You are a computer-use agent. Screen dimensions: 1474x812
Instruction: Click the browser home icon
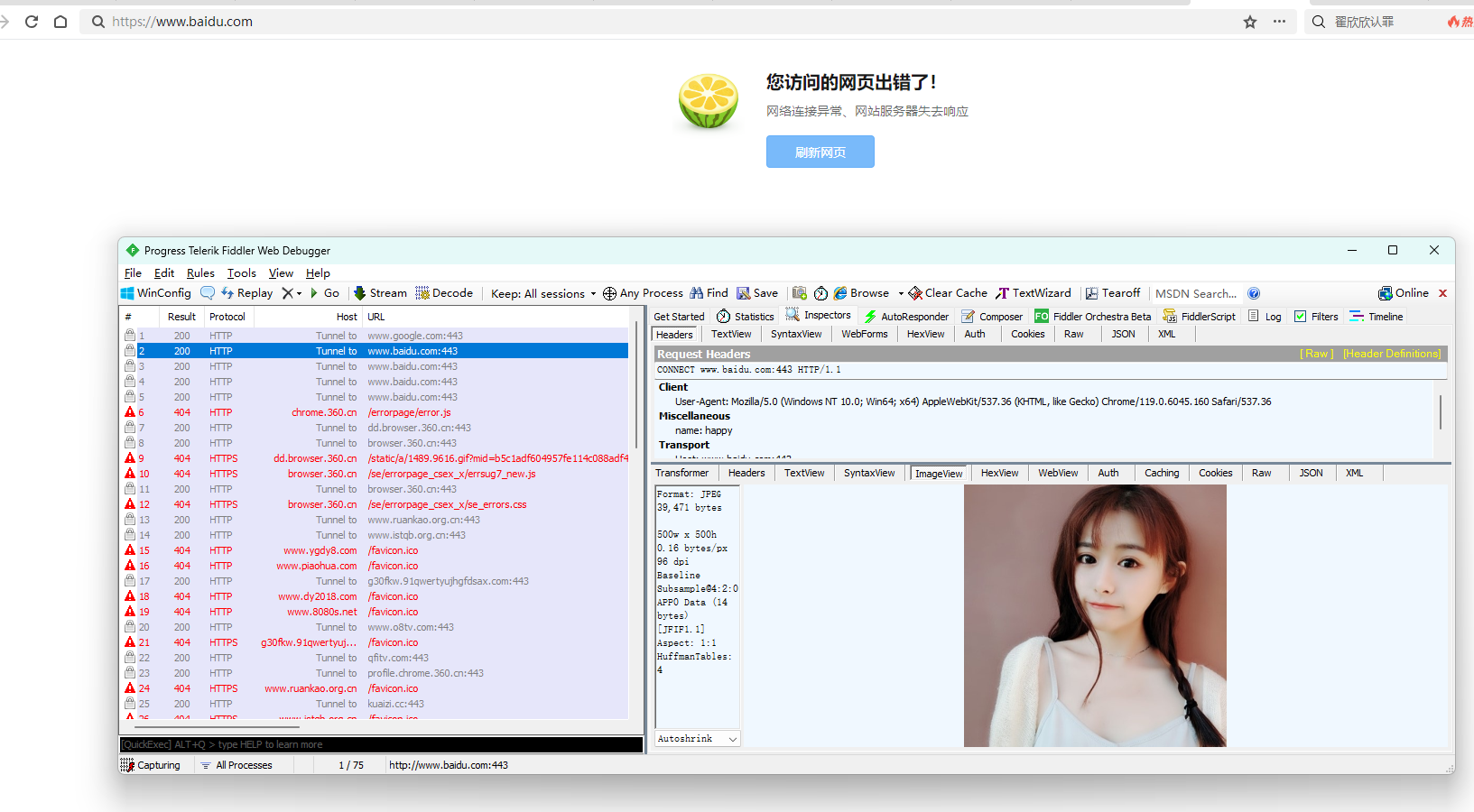60,22
